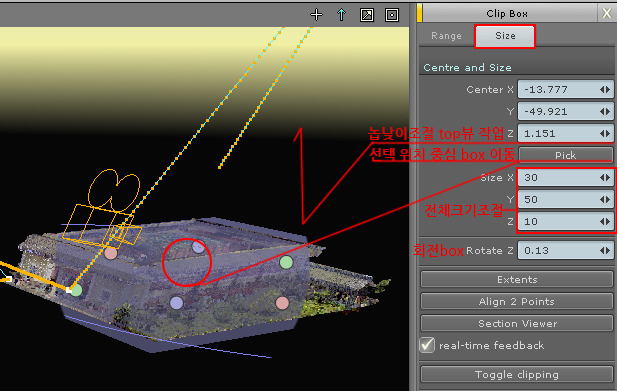This screenshot has height=391, width=617.
Task: Click the crosshair plus icon in viewport toolbar
Action: click(x=316, y=15)
